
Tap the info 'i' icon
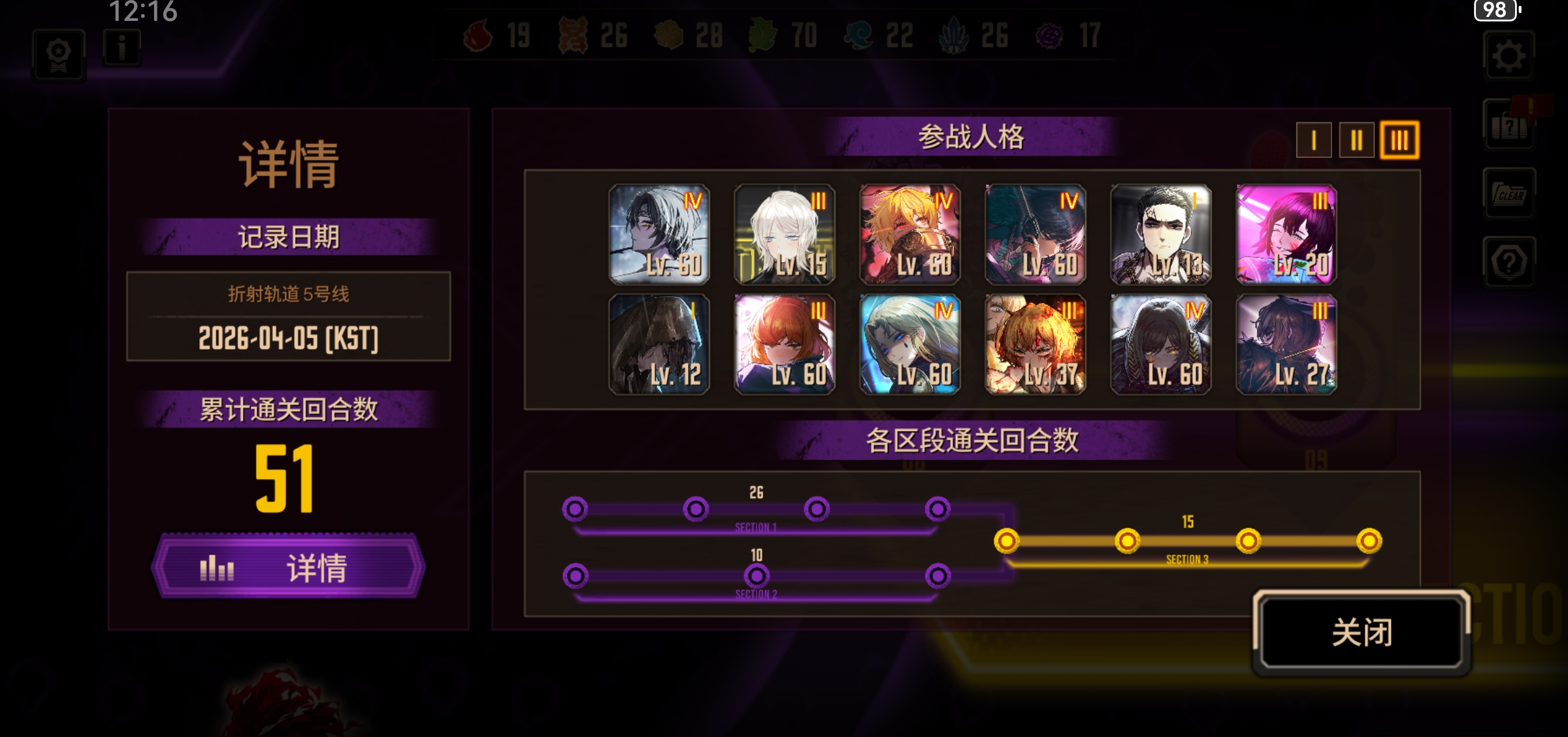point(122,48)
